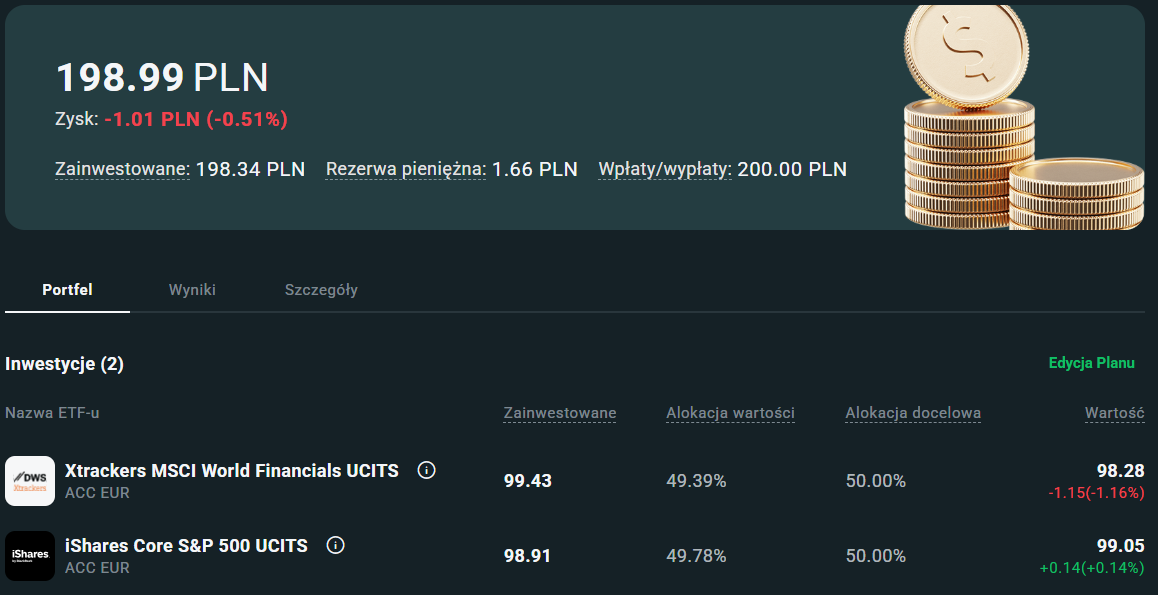Click the iShares logo icon
Viewport: 1158px width, 595px height.
click(x=30, y=555)
